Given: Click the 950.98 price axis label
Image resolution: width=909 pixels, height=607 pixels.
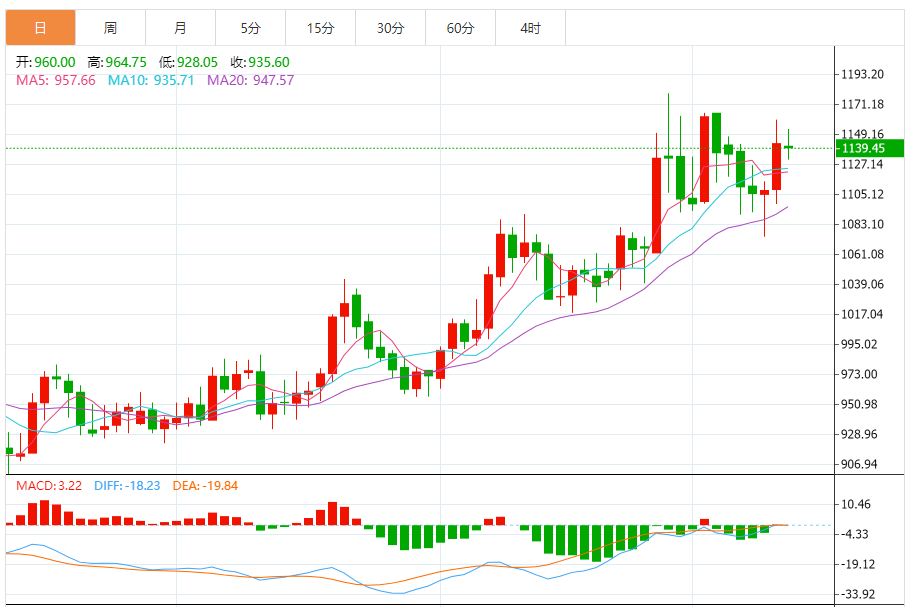Looking at the screenshot, I should pyautogui.click(x=859, y=404).
